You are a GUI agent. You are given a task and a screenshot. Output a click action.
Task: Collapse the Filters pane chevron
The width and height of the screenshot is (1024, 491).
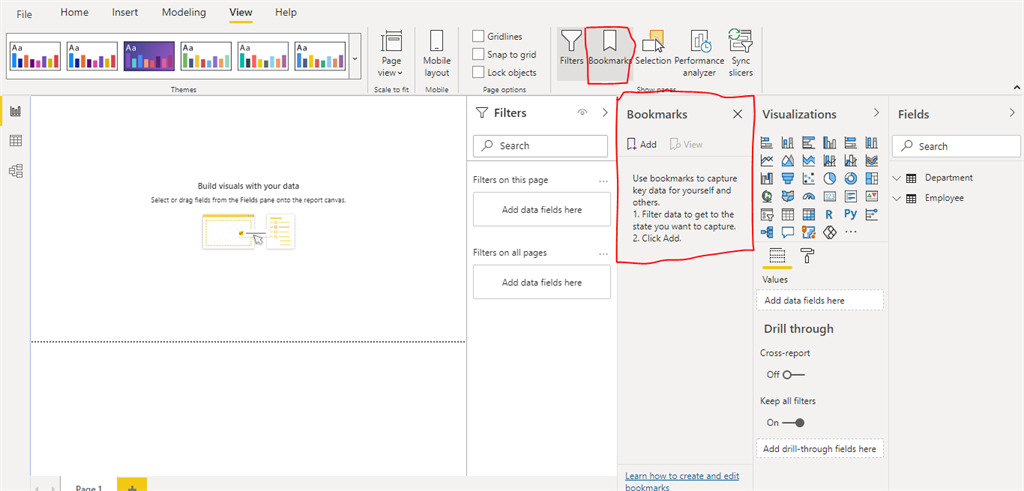[x=605, y=112]
